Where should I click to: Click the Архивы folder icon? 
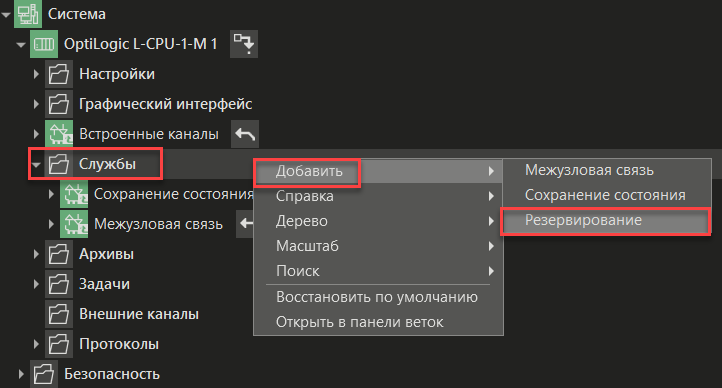(58, 254)
